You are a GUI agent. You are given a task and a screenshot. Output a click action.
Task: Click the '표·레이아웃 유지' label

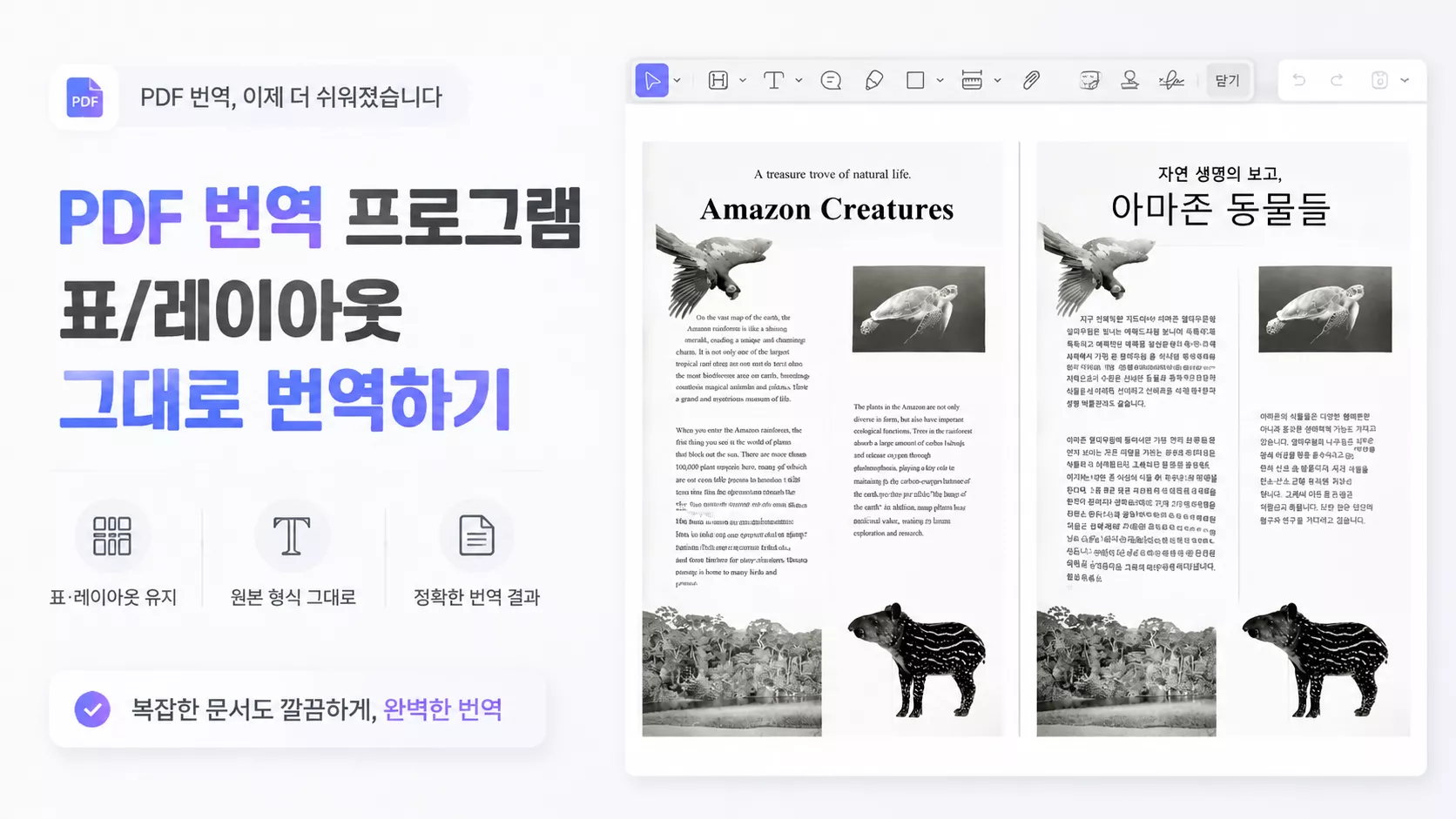click(113, 597)
